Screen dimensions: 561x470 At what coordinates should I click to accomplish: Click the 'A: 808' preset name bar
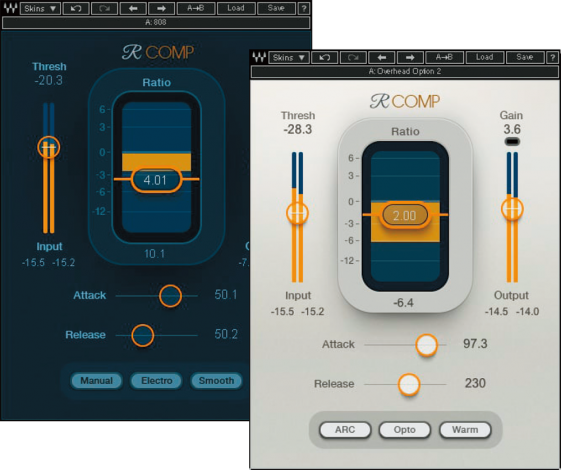156,23
